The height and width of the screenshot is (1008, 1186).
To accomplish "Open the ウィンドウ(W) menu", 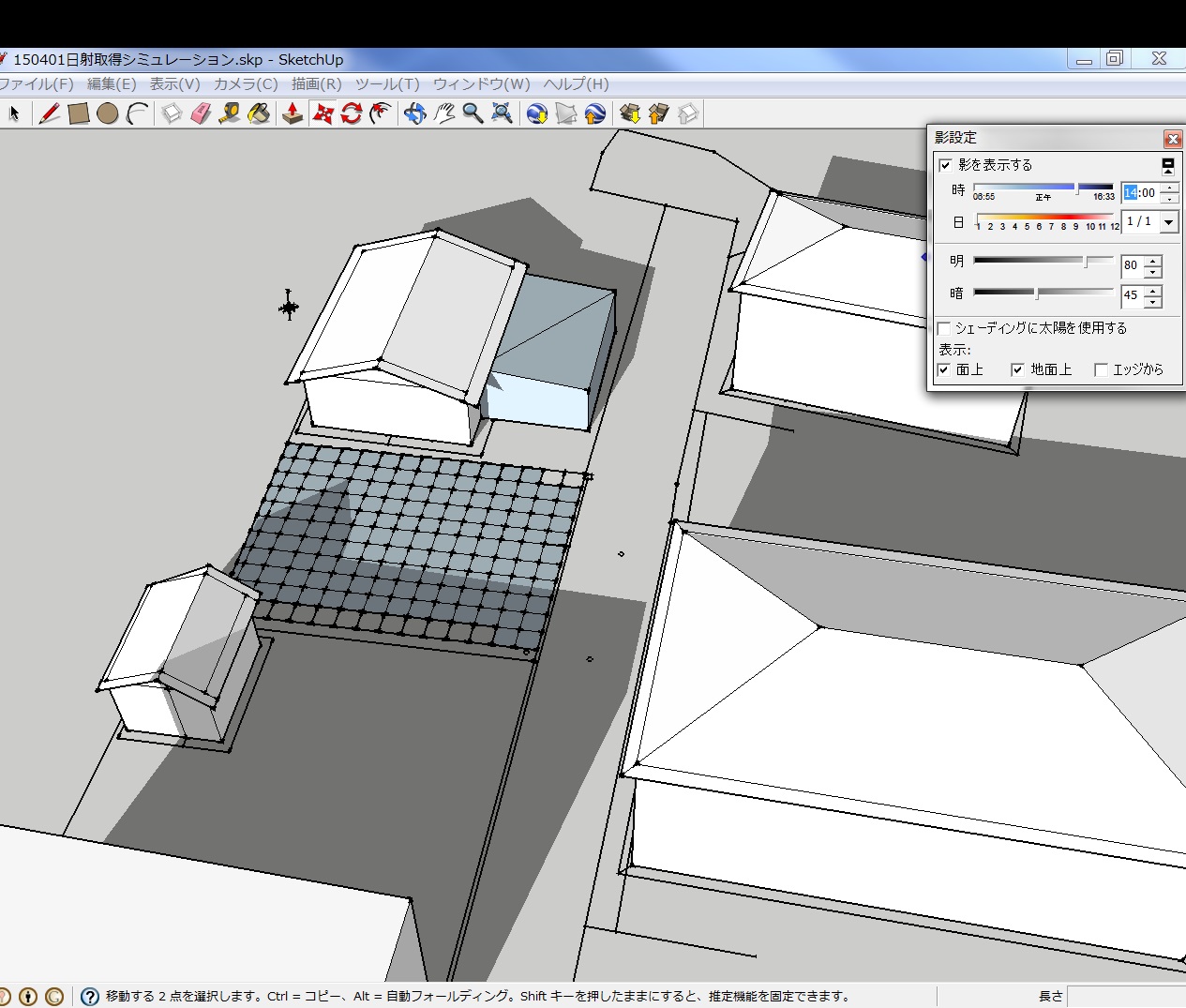I will click(x=481, y=84).
